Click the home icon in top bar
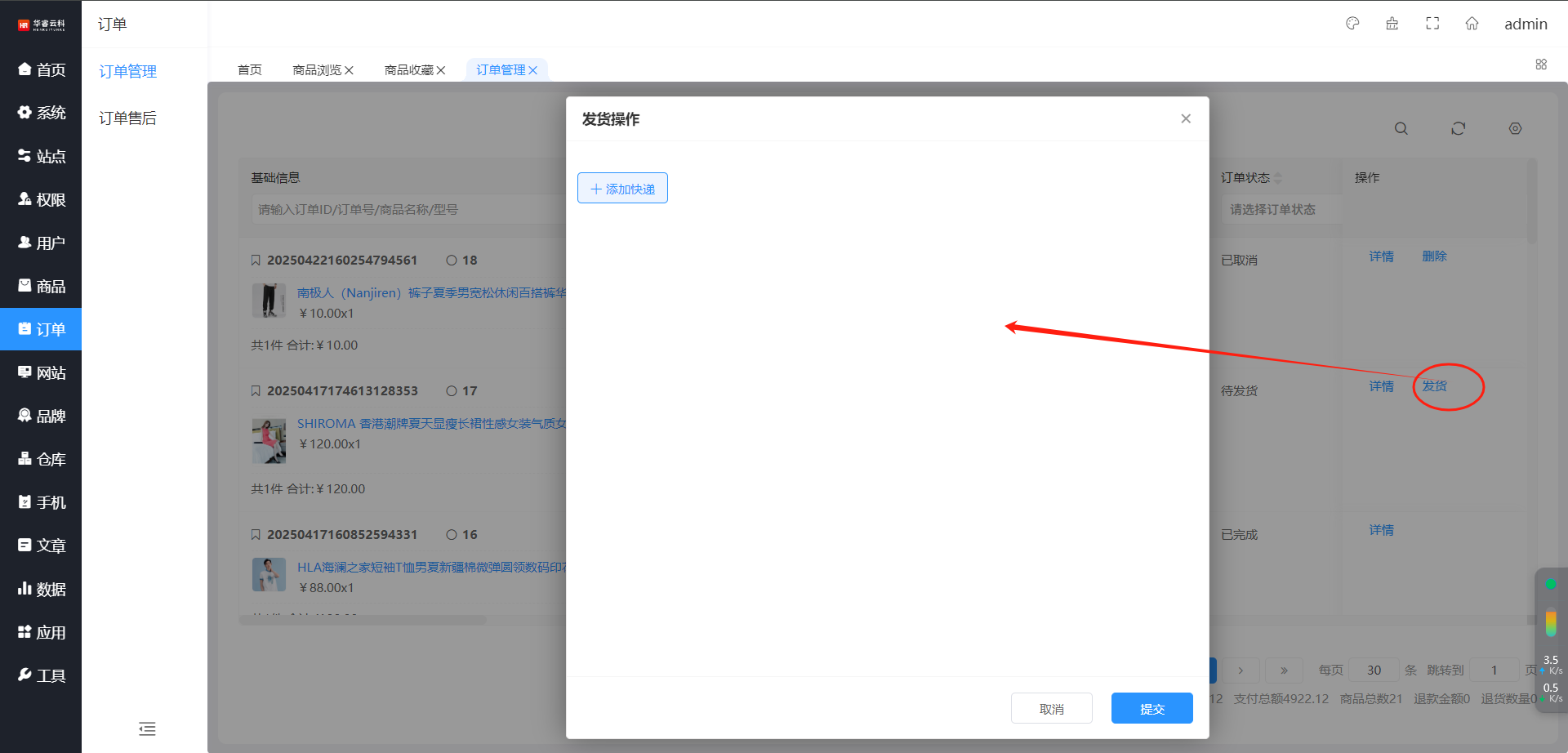Image resolution: width=1568 pixels, height=753 pixels. tap(1472, 24)
